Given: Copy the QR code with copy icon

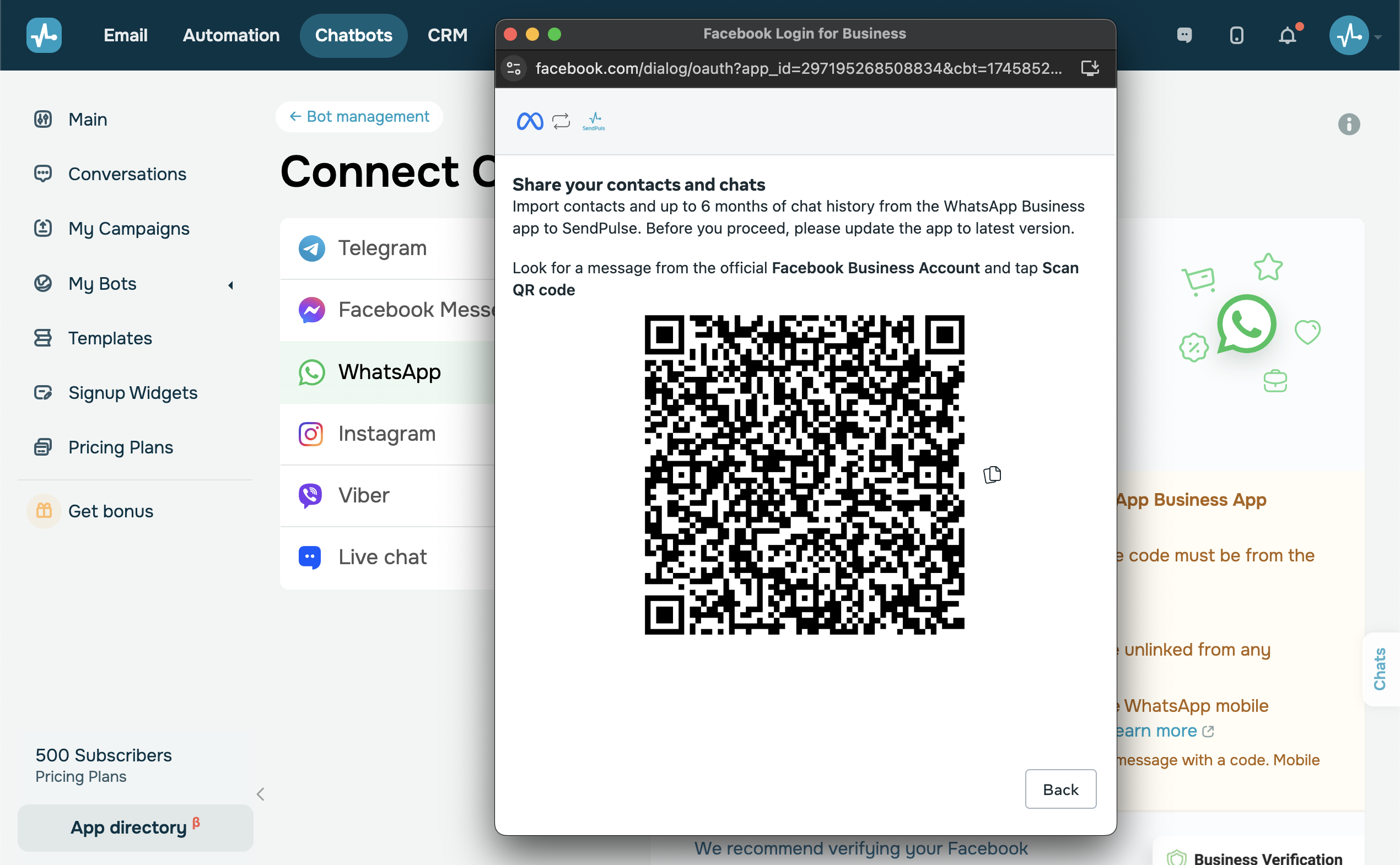Looking at the screenshot, I should point(992,474).
